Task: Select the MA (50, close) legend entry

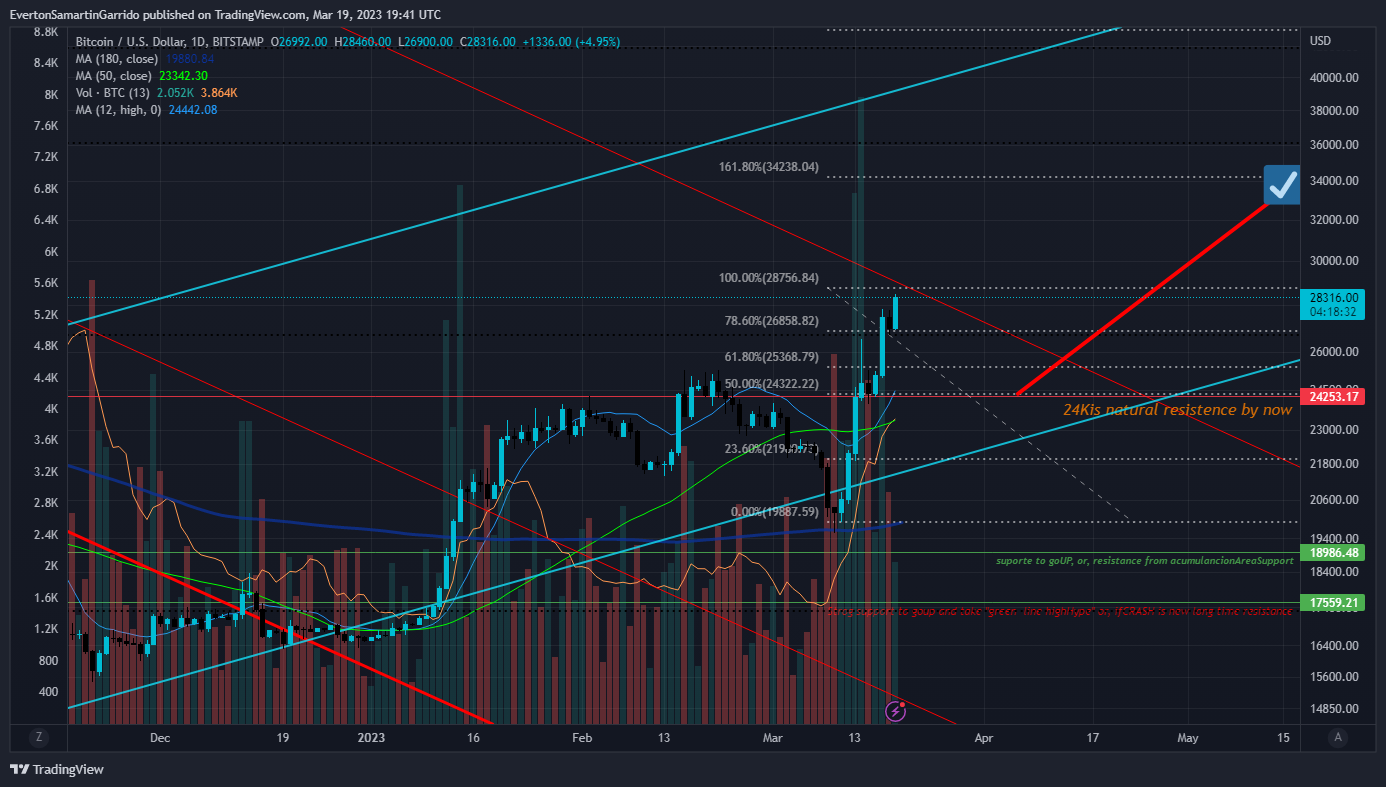Action: click(x=114, y=76)
